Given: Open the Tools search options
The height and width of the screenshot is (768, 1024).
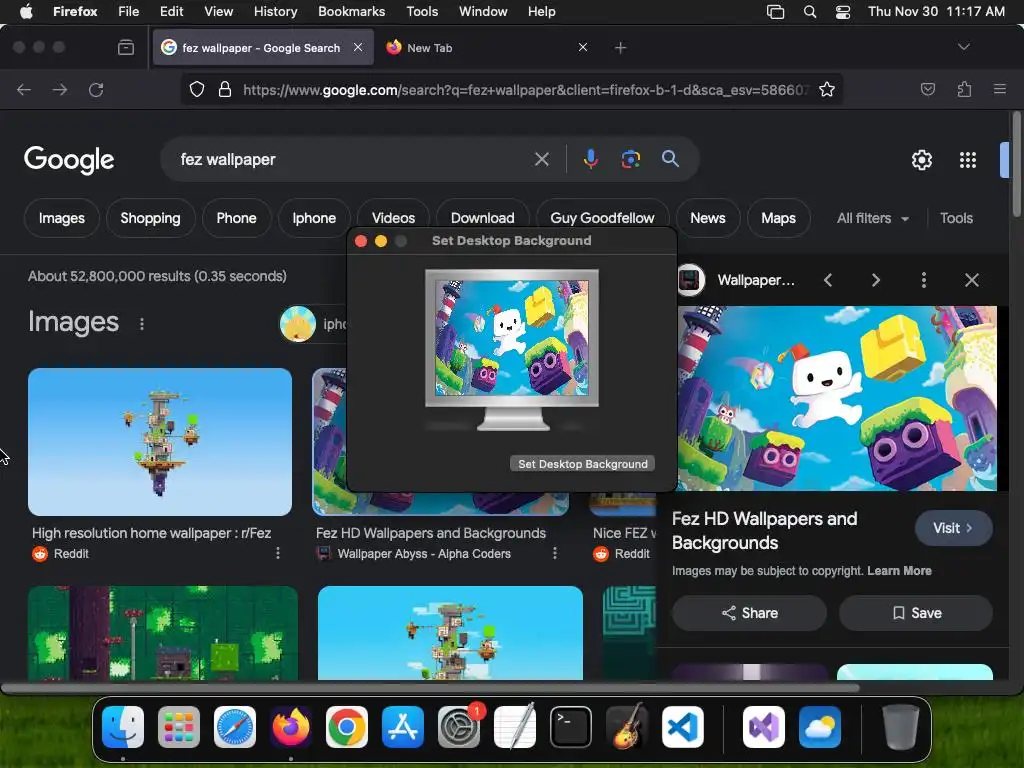Looking at the screenshot, I should [956, 218].
